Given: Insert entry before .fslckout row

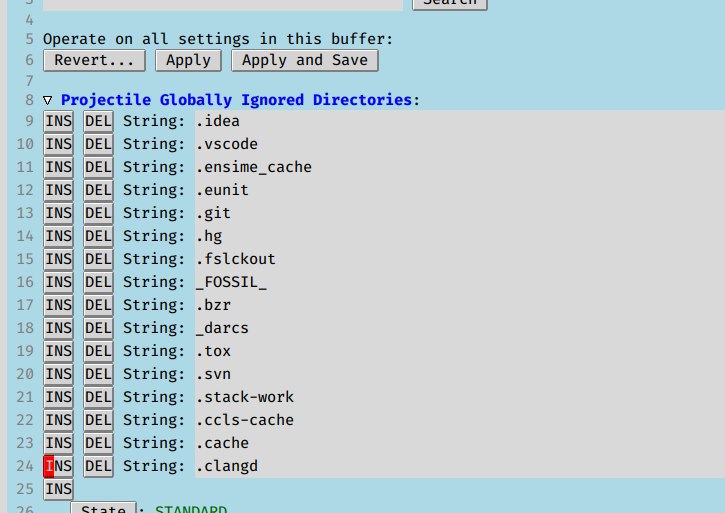Looking at the screenshot, I should (x=58, y=260).
